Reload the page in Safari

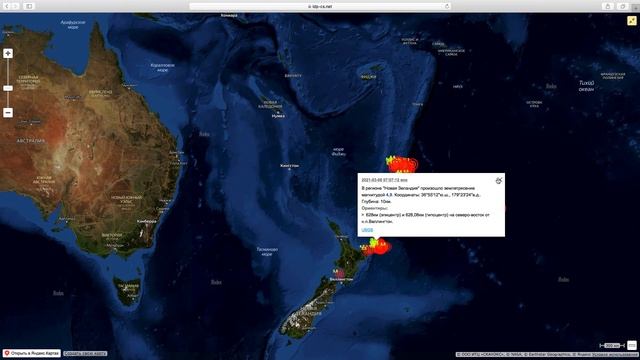click(447, 7)
